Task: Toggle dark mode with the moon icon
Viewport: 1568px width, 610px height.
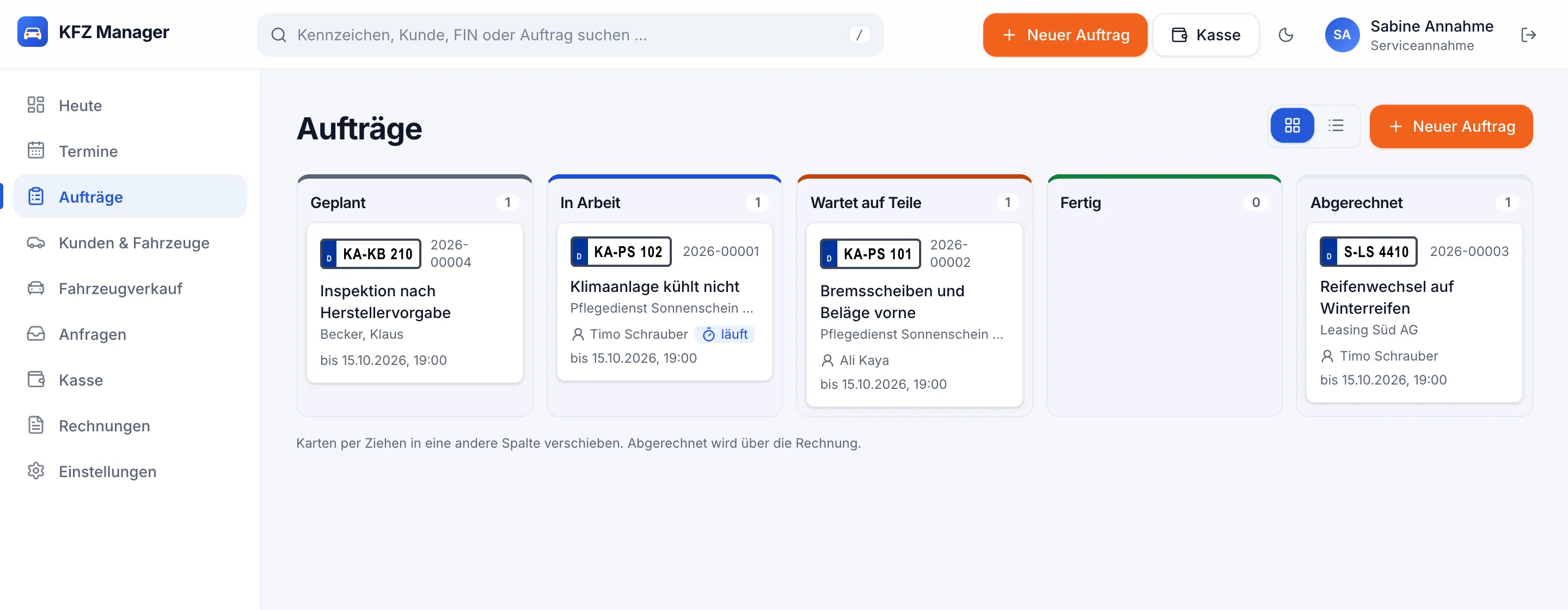Action: click(x=1285, y=35)
